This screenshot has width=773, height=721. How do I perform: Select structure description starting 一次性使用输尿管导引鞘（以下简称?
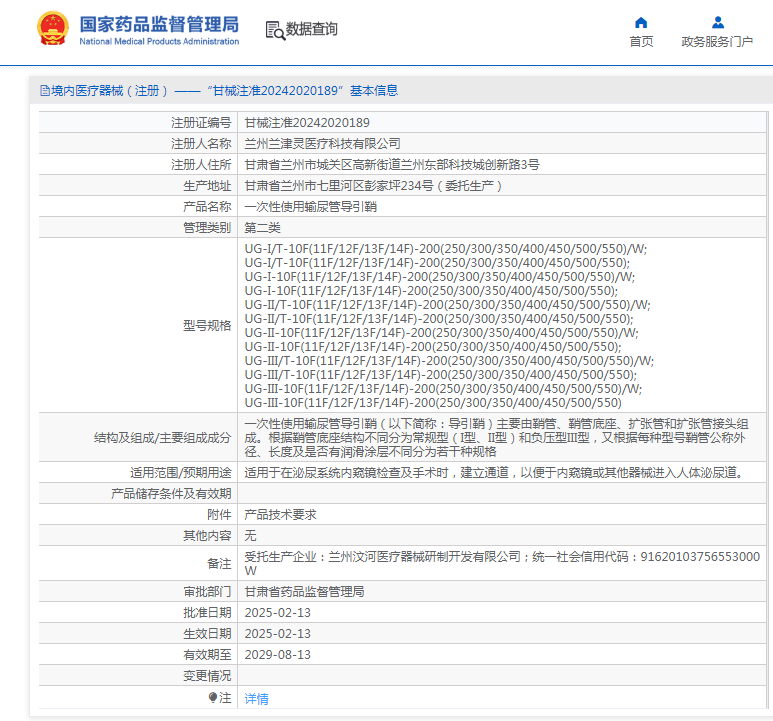(497, 438)
